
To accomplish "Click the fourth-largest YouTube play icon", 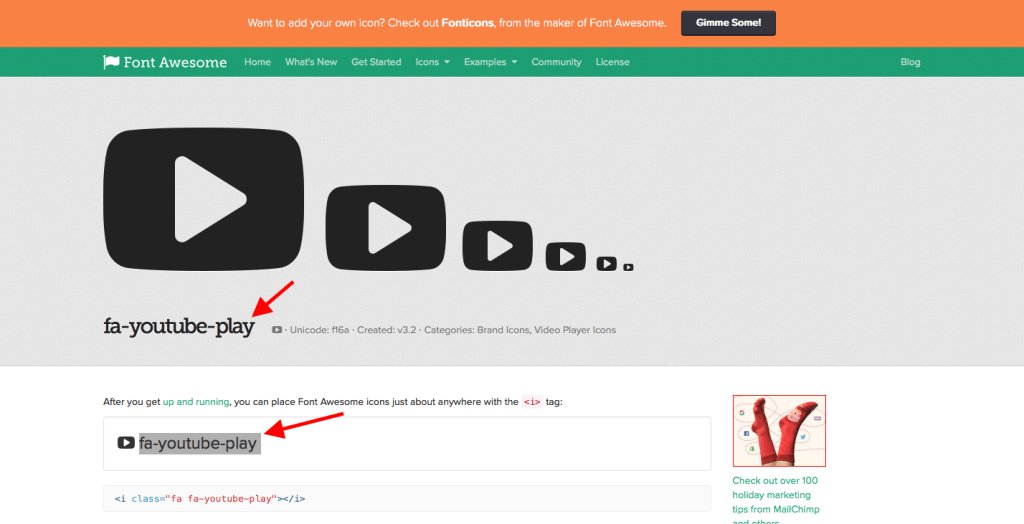I will click(566, 256).
